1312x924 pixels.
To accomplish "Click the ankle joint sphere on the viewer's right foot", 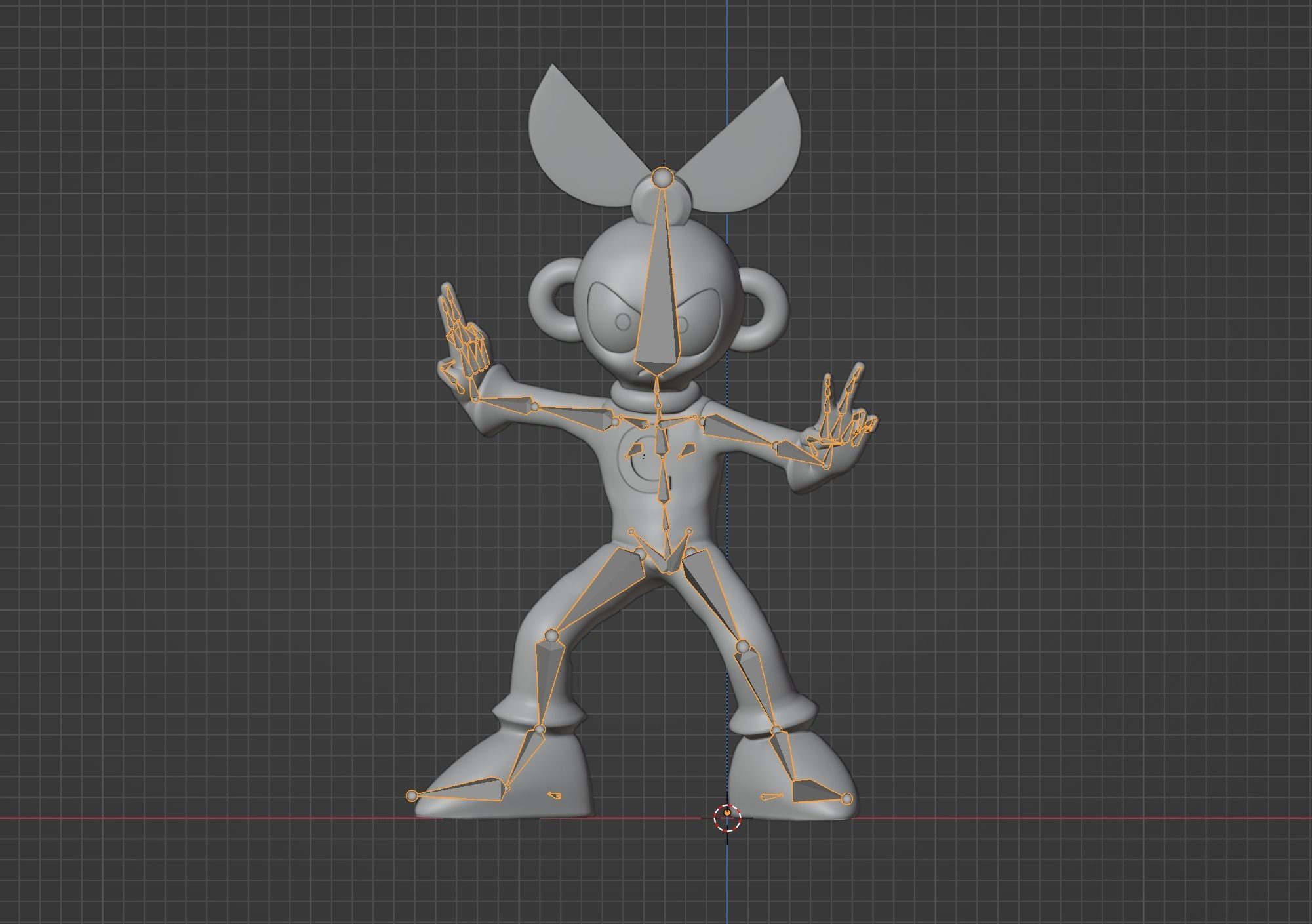I will tap(776, 730).
